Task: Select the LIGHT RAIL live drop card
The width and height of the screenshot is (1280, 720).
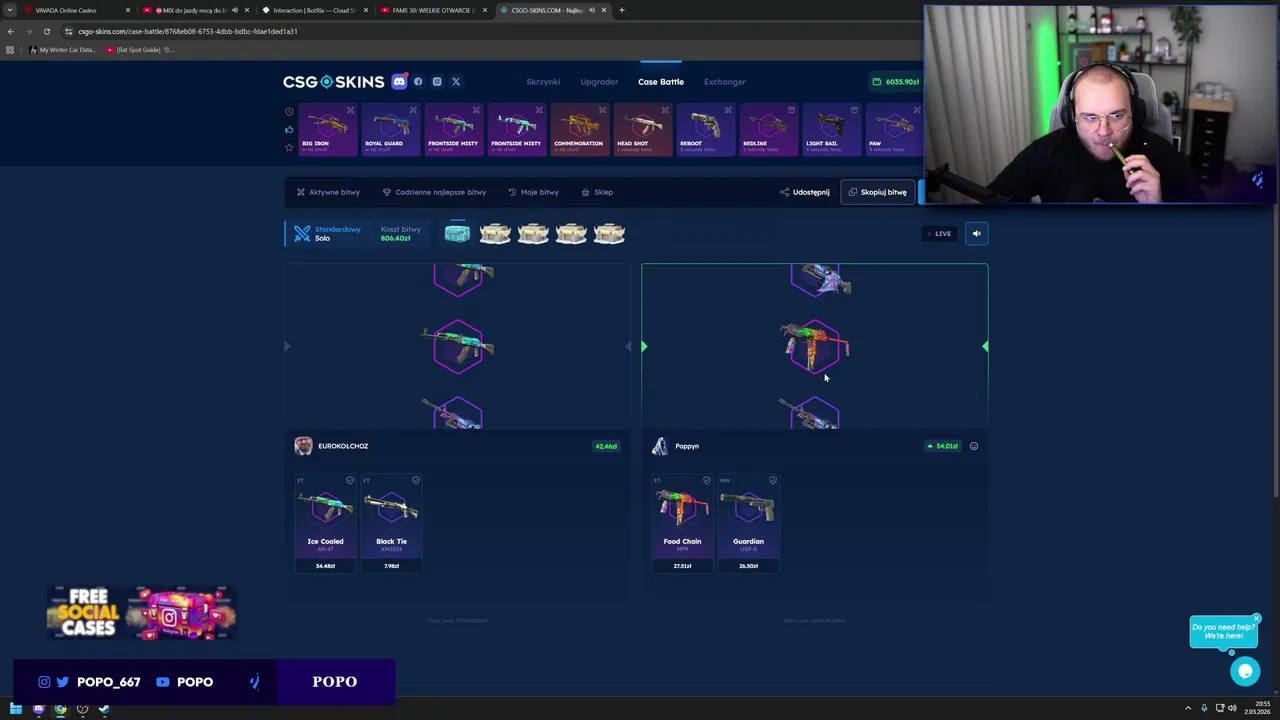Action: [831, 129]
